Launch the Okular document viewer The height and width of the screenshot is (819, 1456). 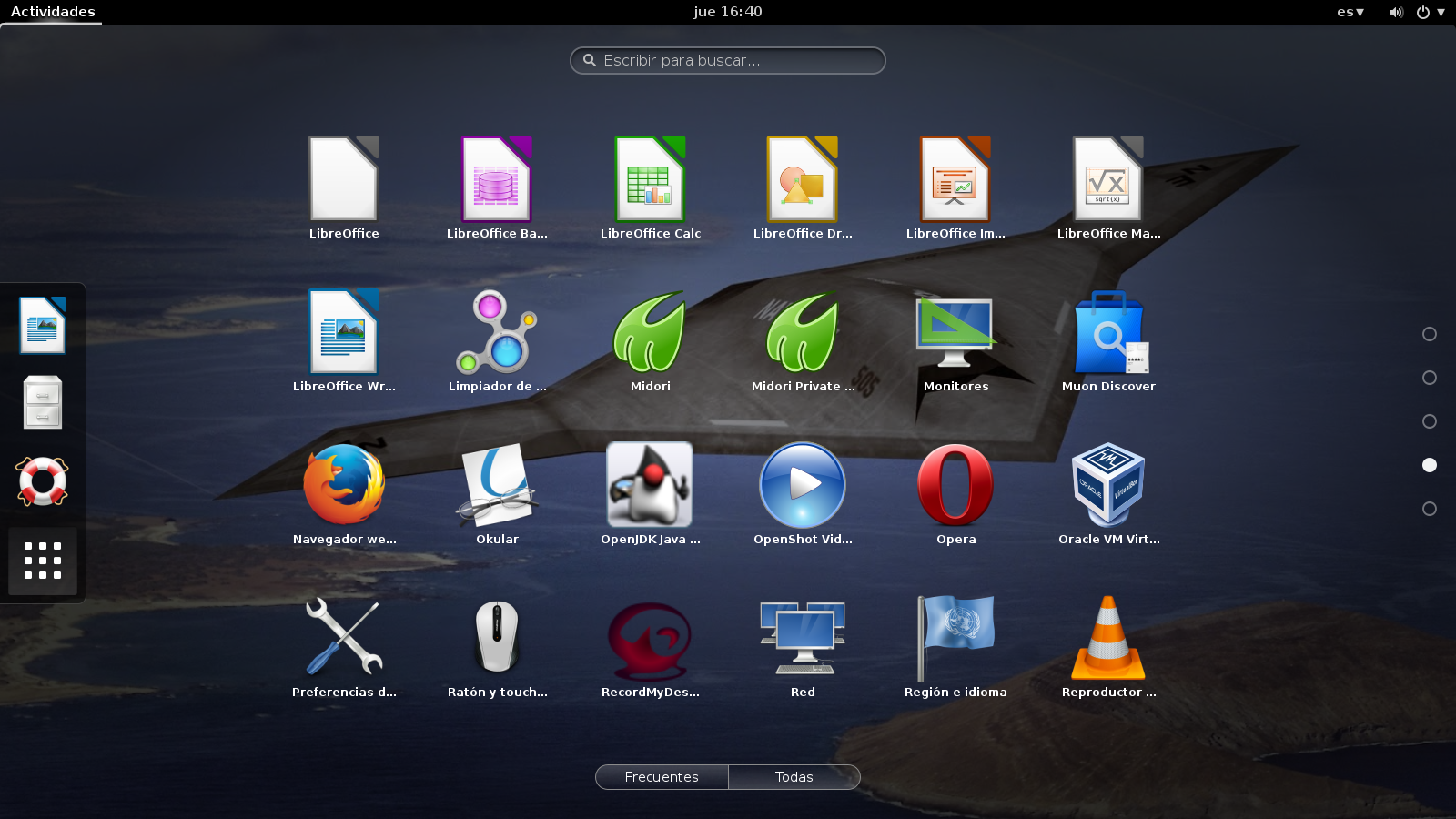pos(497,485)
